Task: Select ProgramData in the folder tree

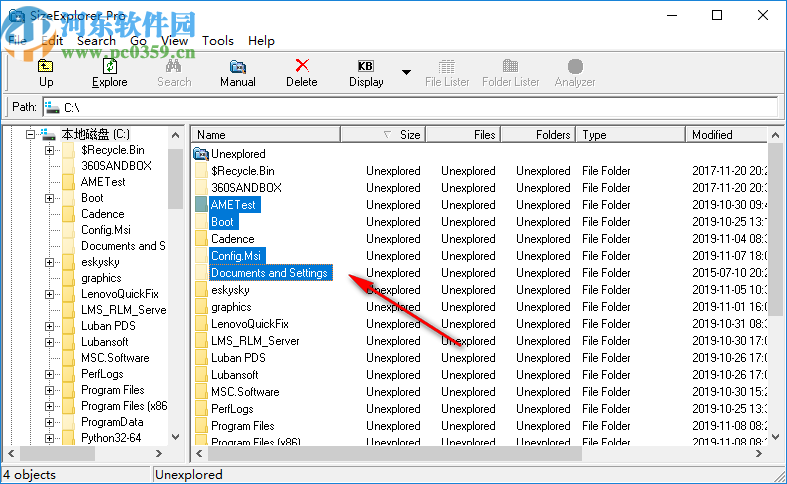Action: pyautogui.click(x=112, y=422)
